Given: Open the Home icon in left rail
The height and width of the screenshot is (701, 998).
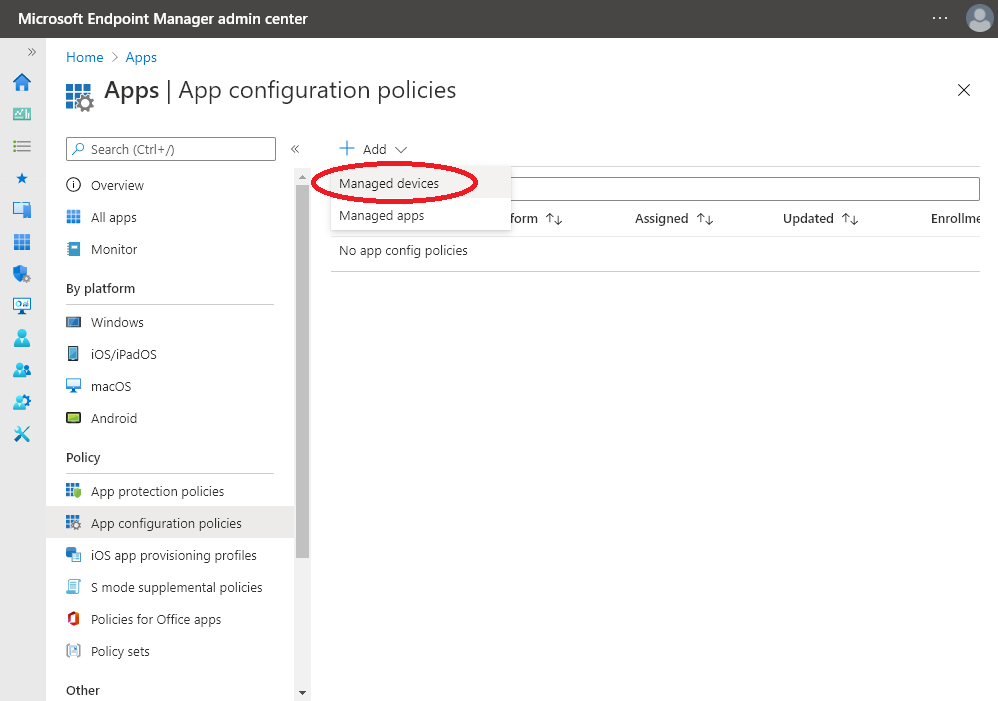Looking at the screenshot, I should pyautogui.click(x=22, y=82).
